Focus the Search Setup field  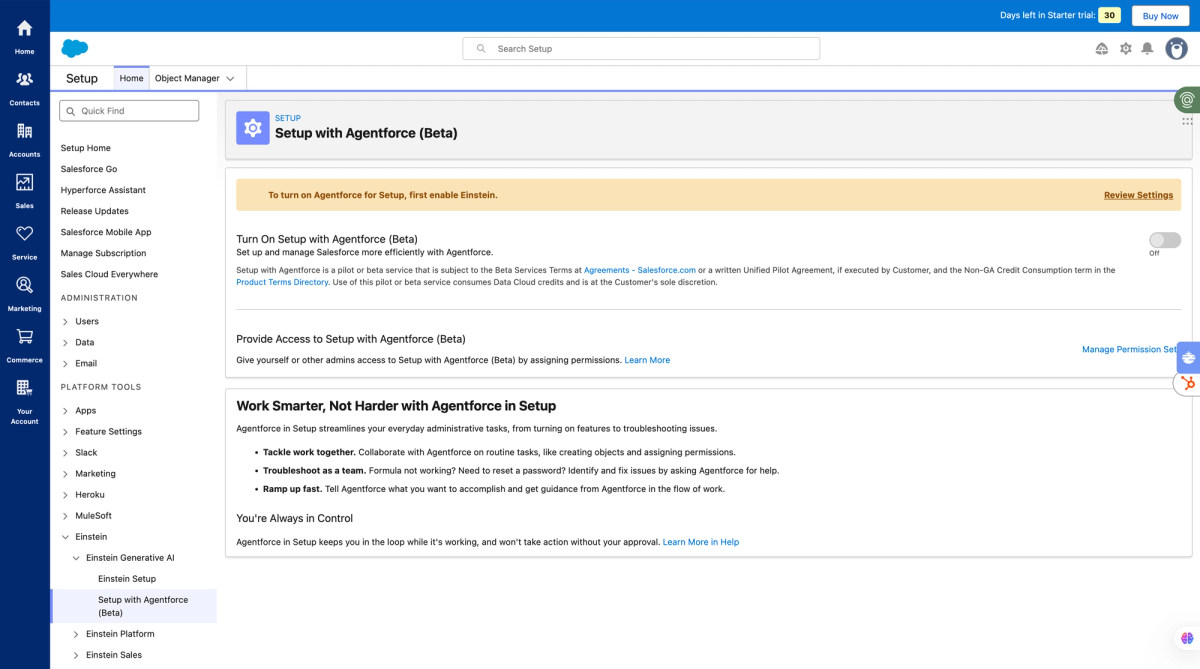pyautogui.click(x=641, y=48)
